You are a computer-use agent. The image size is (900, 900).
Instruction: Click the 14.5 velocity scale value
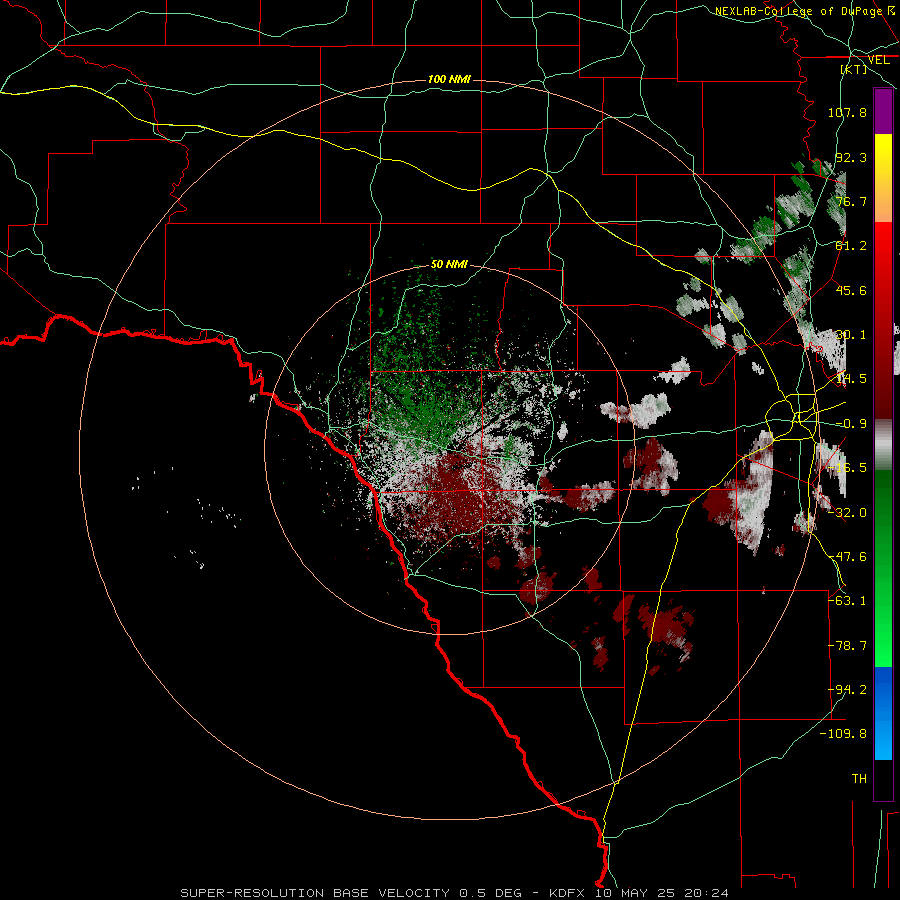coord(851,379)
